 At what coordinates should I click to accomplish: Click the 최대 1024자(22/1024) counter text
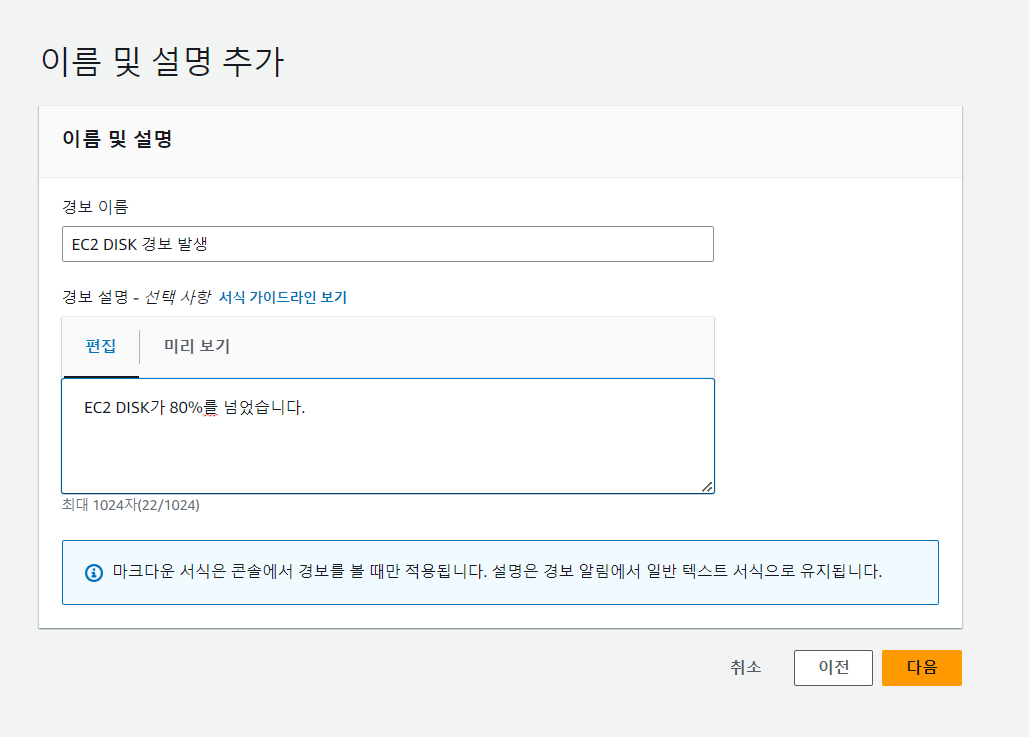click(131, 505)
